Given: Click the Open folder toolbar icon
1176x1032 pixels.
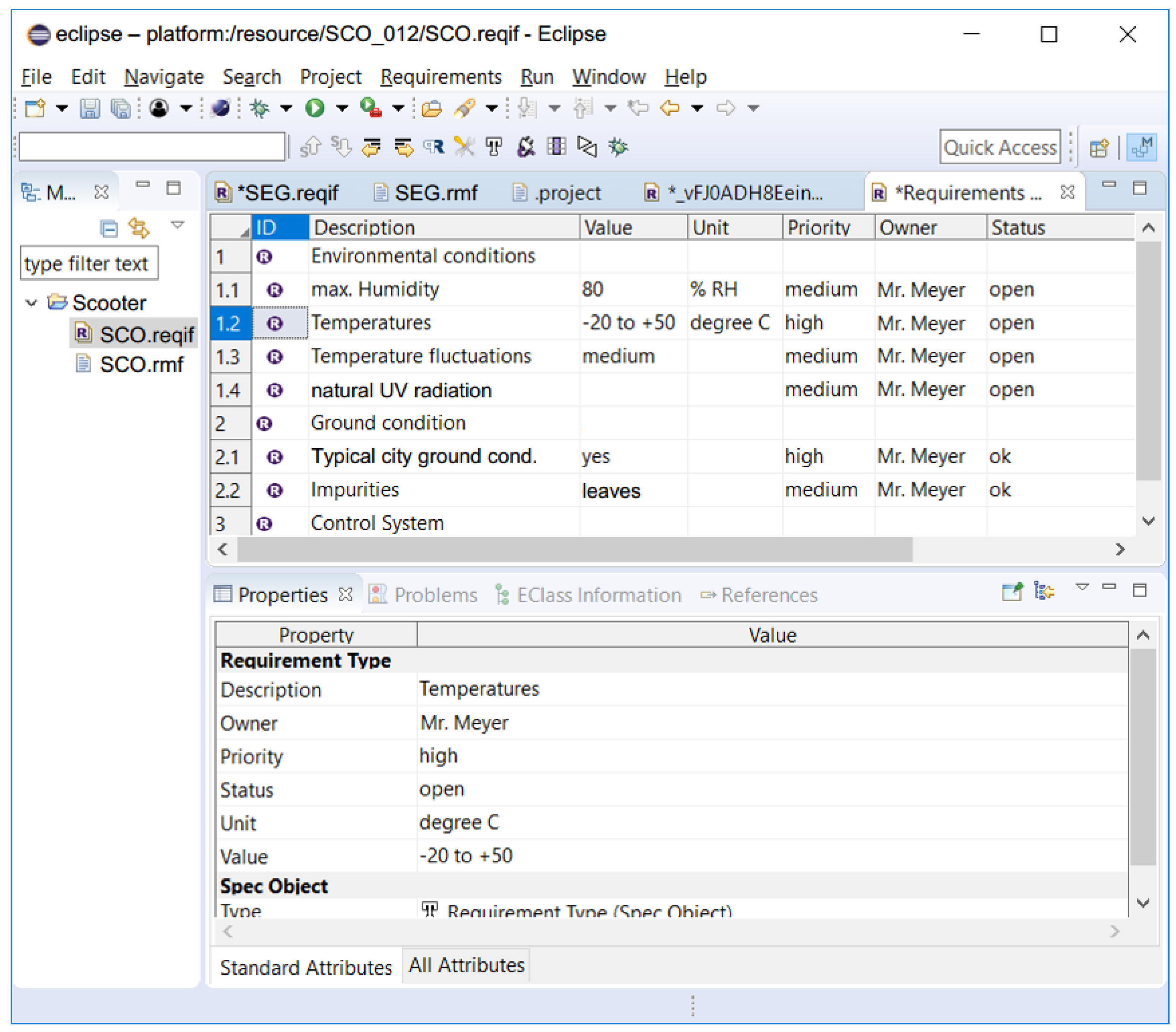Looking at the screenshot, I should point(431,108).
